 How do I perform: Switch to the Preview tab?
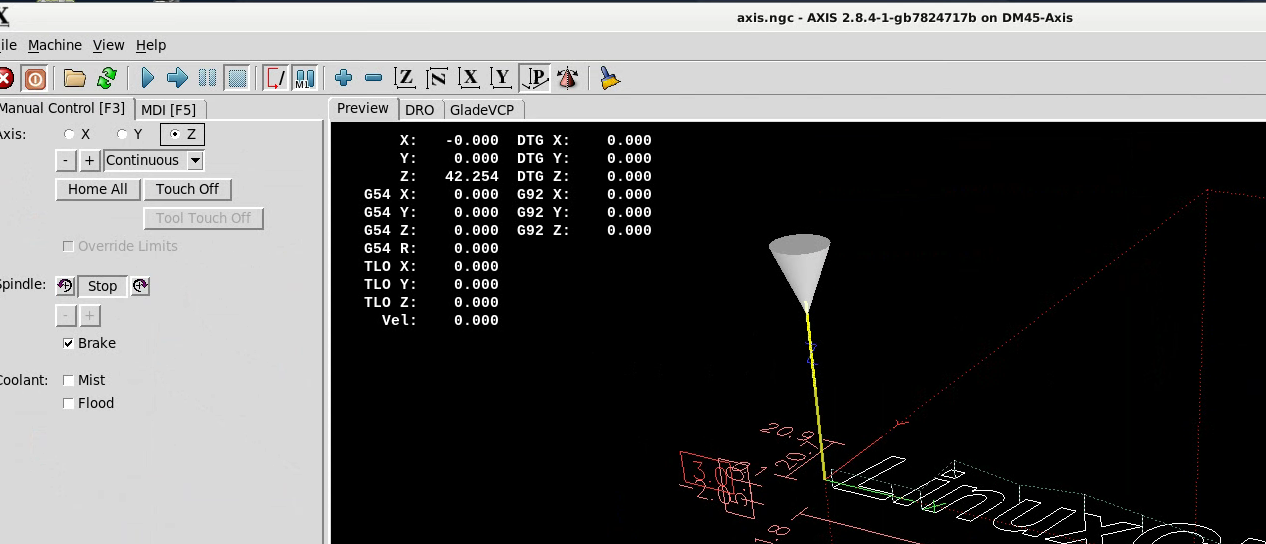click(x=363, y=108)
